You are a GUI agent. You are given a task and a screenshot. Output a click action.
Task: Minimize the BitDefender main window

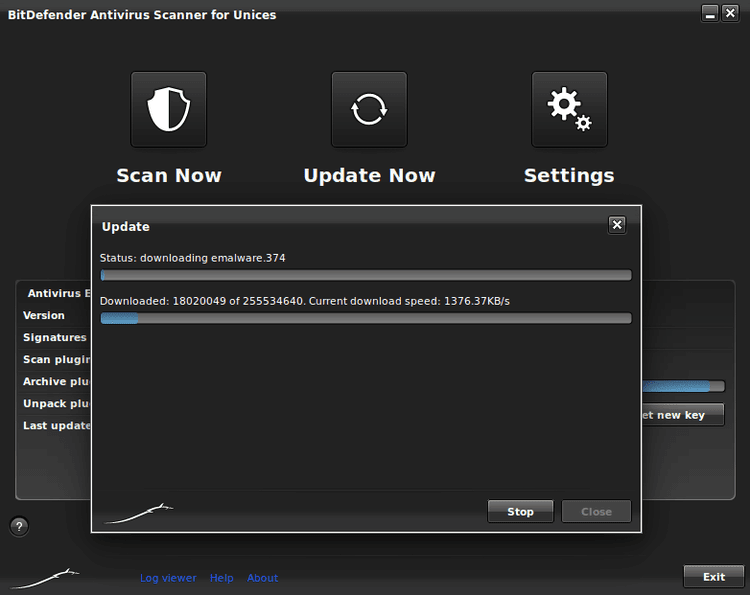tap(710, 13)
